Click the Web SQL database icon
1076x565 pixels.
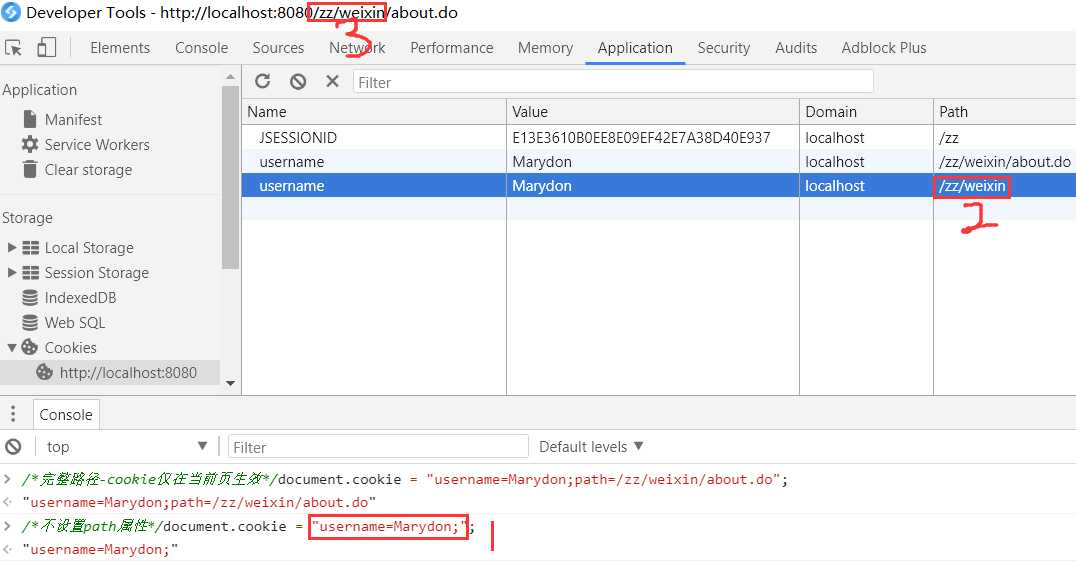point(30,322)
